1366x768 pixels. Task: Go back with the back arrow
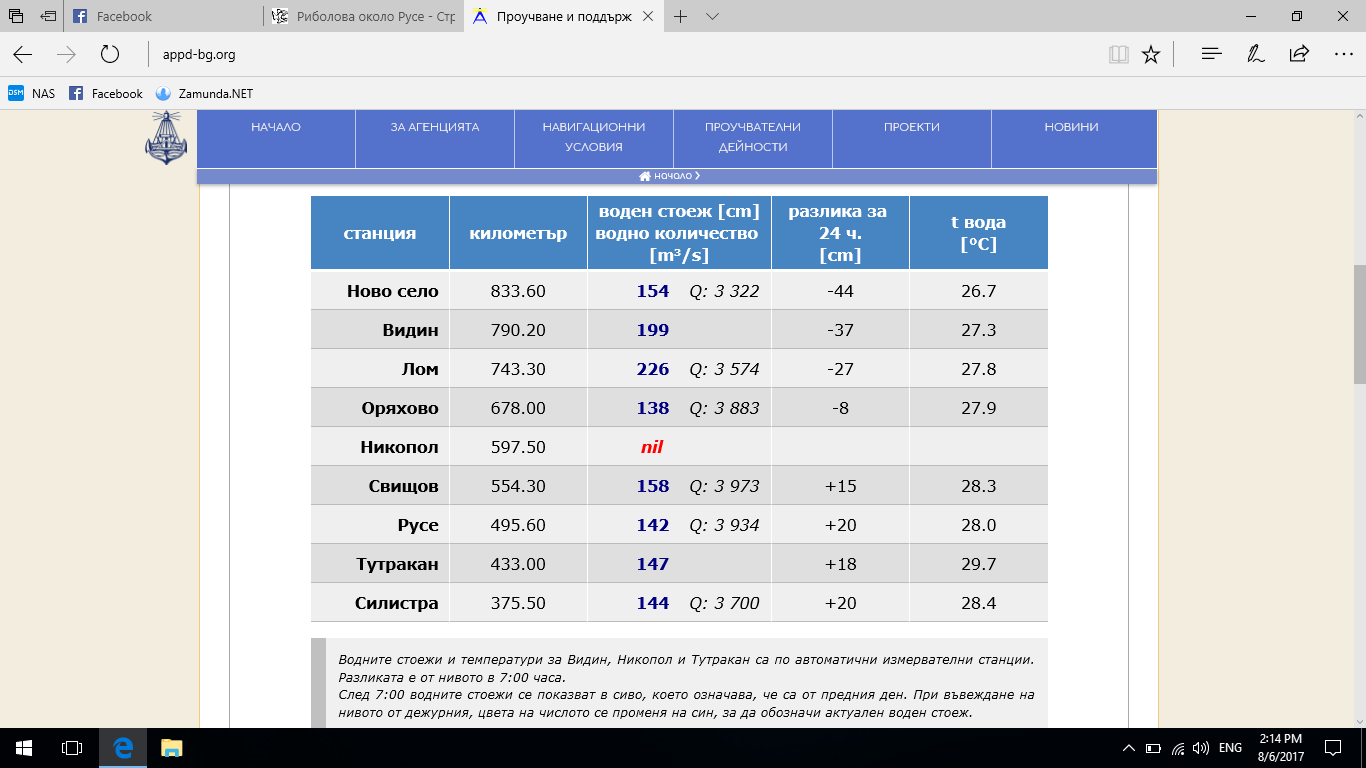22,55
